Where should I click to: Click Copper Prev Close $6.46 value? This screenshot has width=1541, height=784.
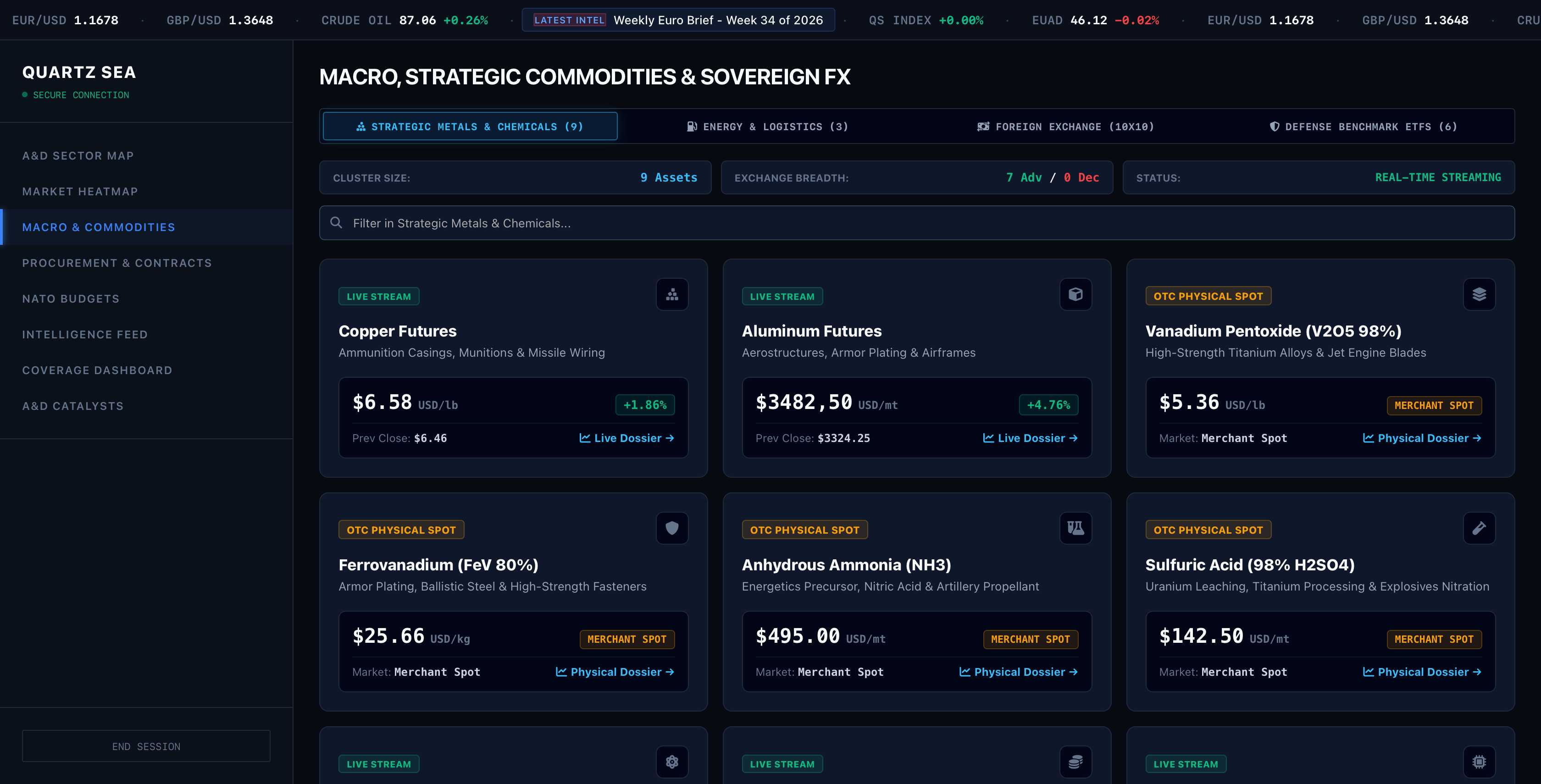[x=430, y=438]
